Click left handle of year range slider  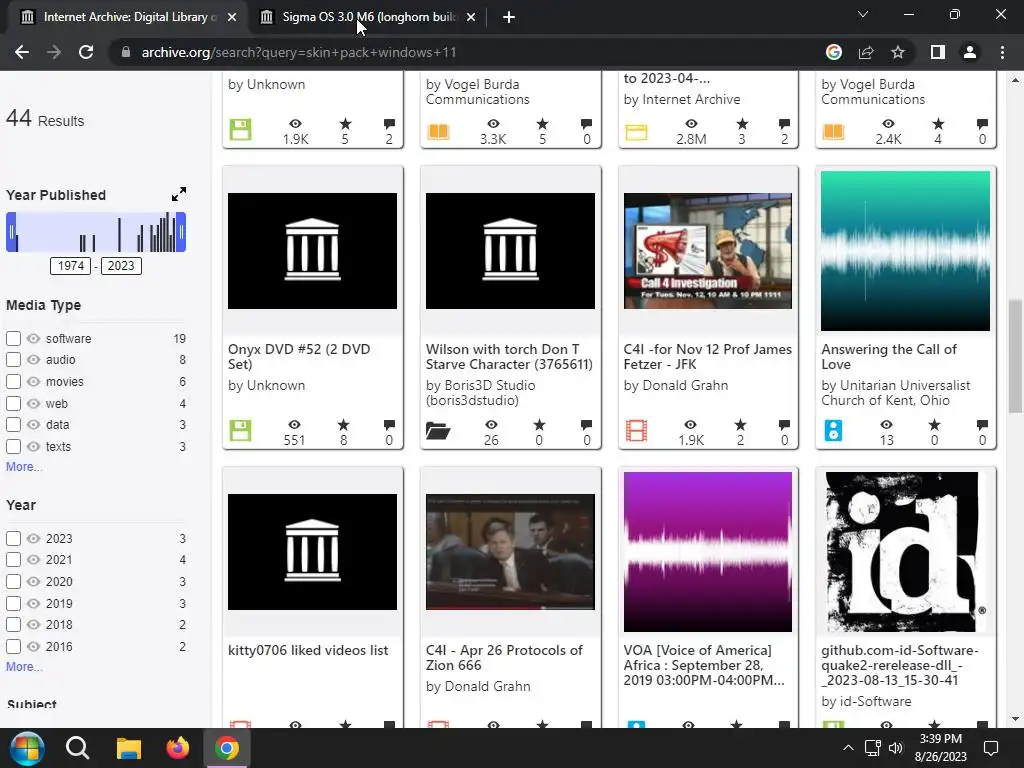11,232
